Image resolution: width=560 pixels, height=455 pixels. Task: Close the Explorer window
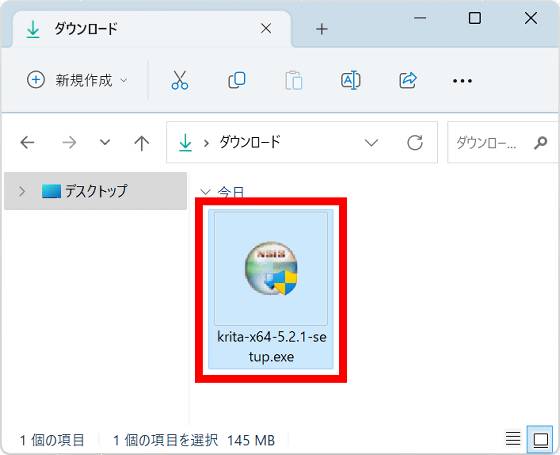(x=531, y=18)
